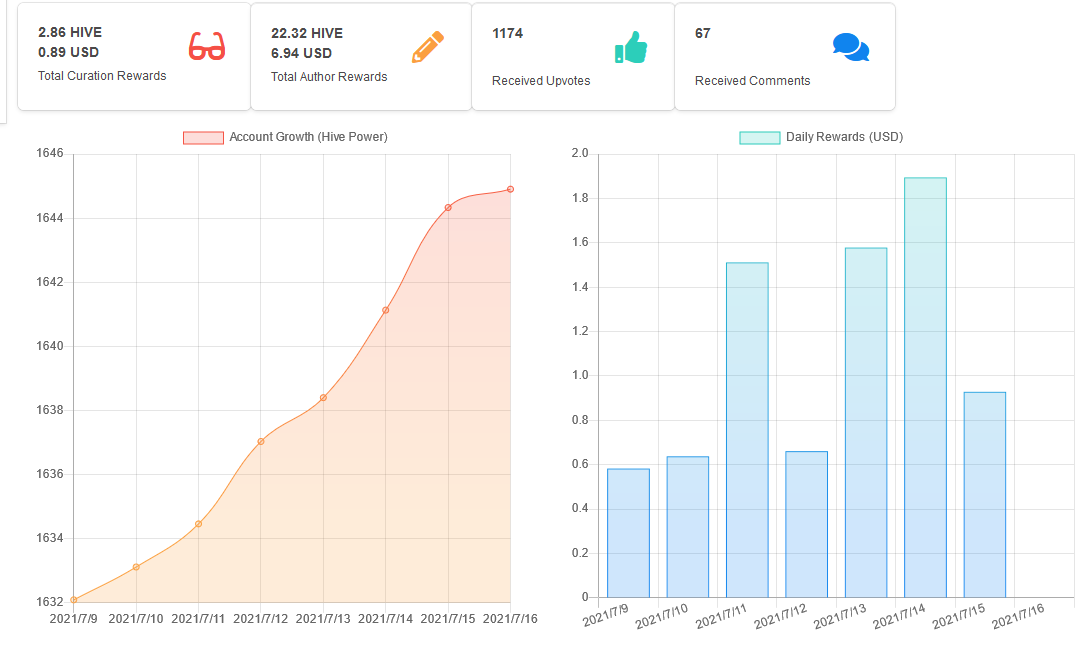Select the 2021/7/10 daily rewards bar
Viewport: 1088px width, 665px height.
click(x=688, y=527)
